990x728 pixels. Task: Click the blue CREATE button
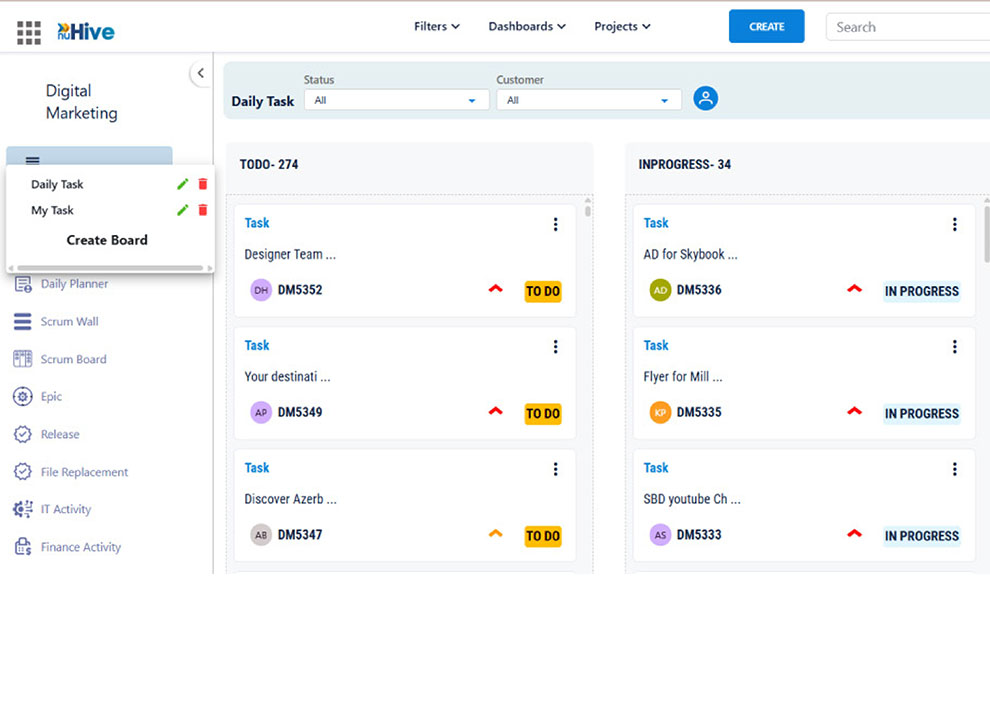[x=766, y=27]
